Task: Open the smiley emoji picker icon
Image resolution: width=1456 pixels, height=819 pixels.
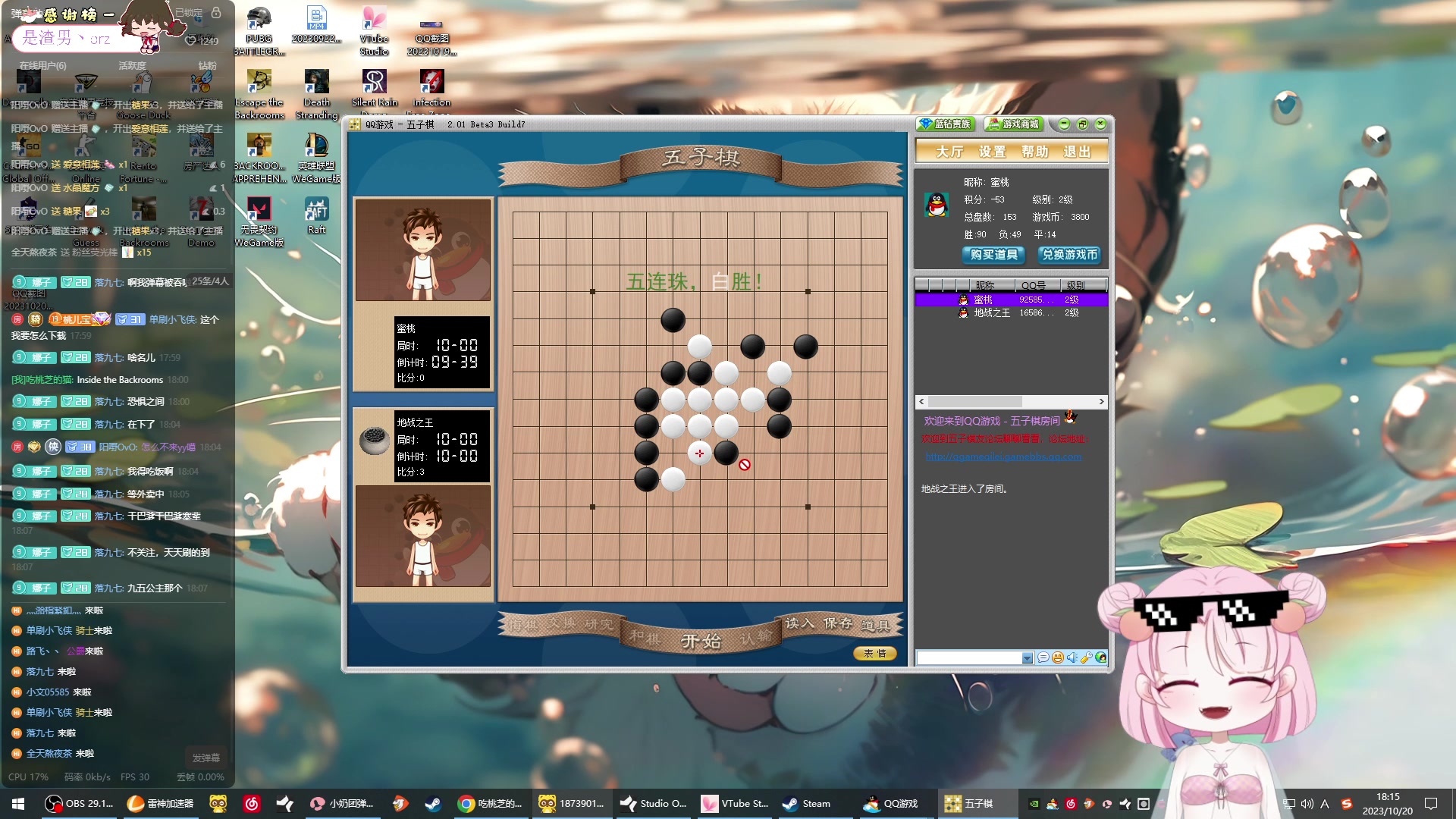Action: (1058, 658)
